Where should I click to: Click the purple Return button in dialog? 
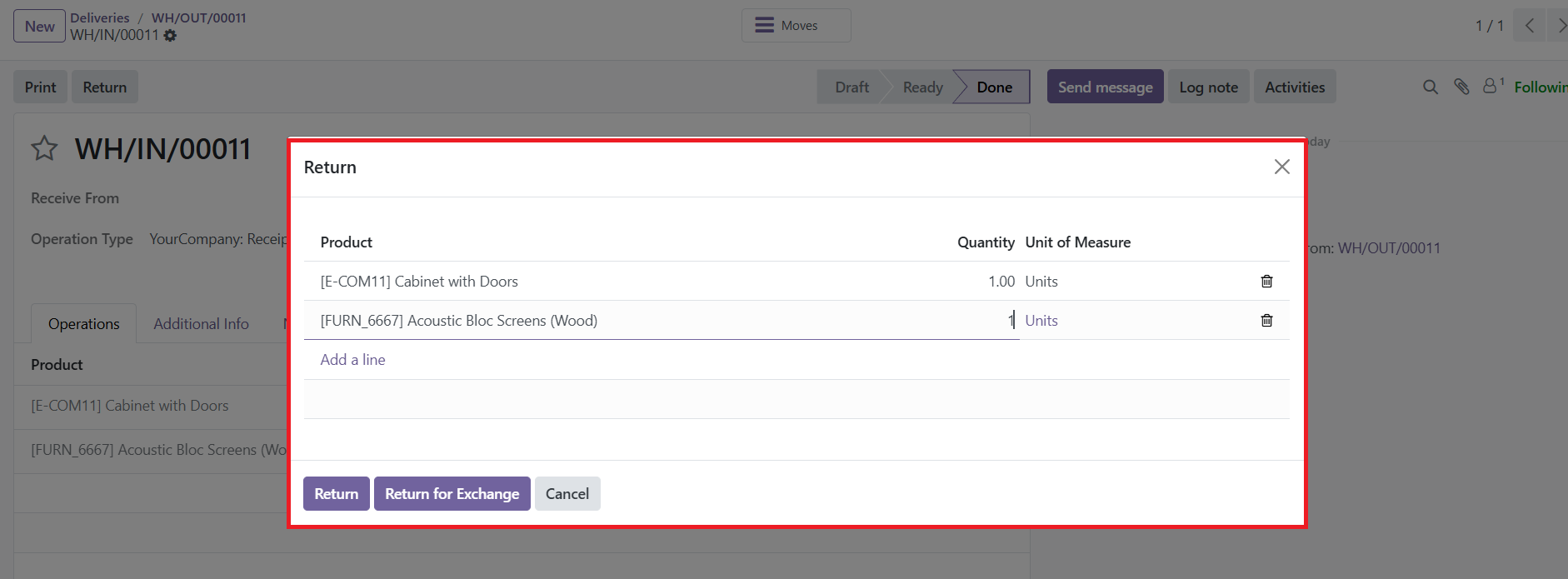337,493
